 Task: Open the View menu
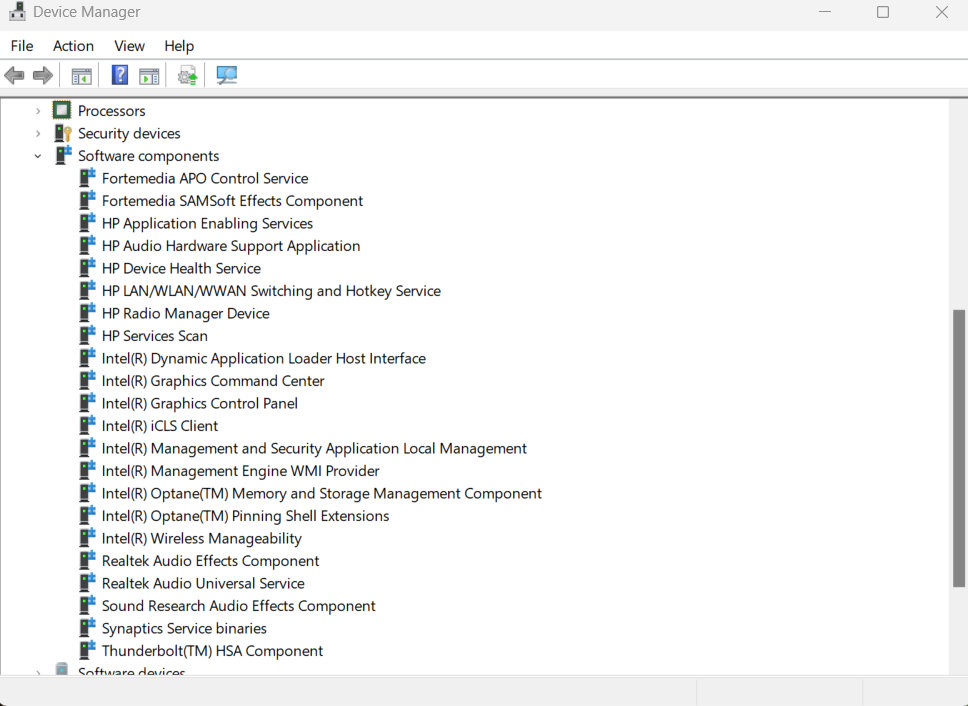[129, 46]
